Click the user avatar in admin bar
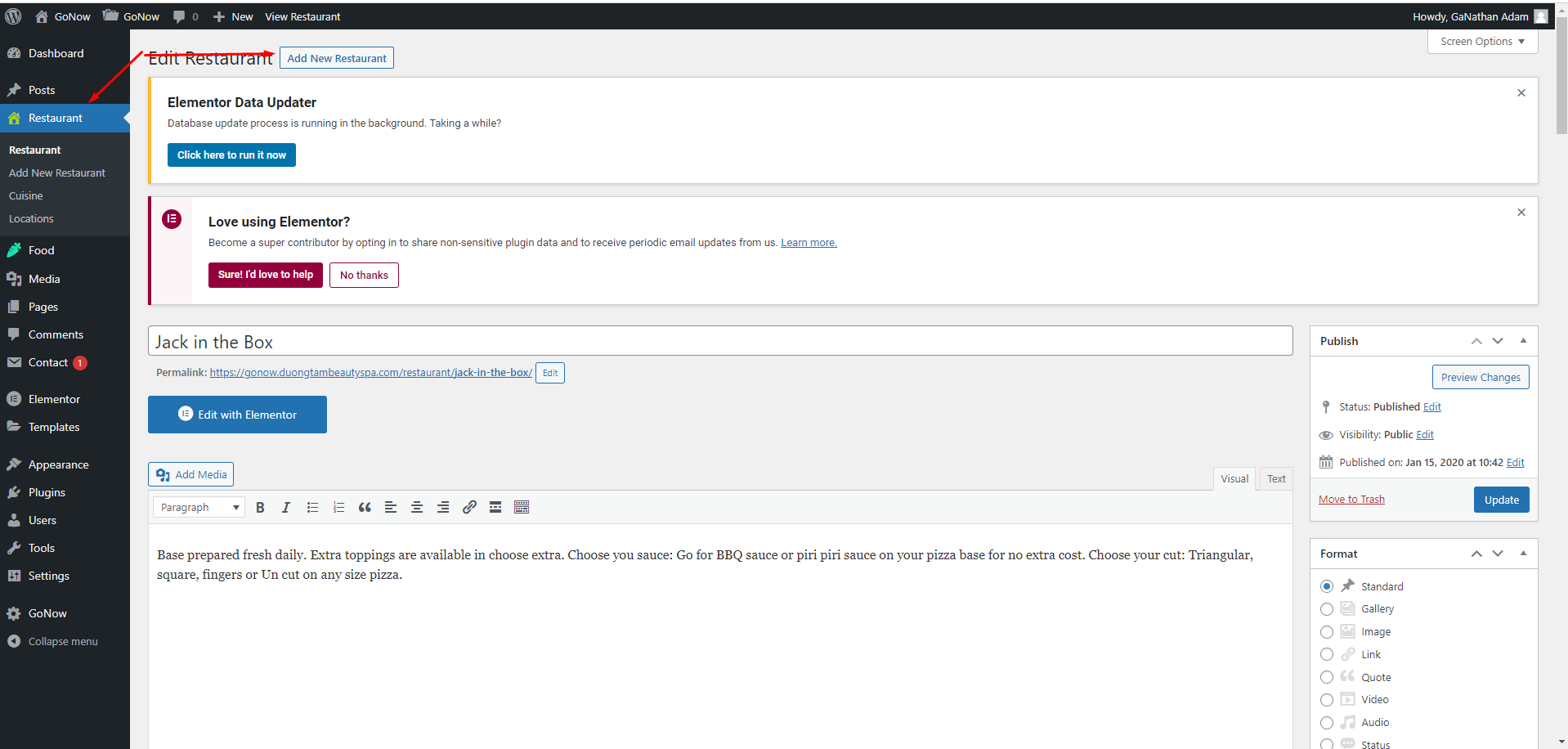This screenshot has width=1568, height=749. [x=1540, y=16]
